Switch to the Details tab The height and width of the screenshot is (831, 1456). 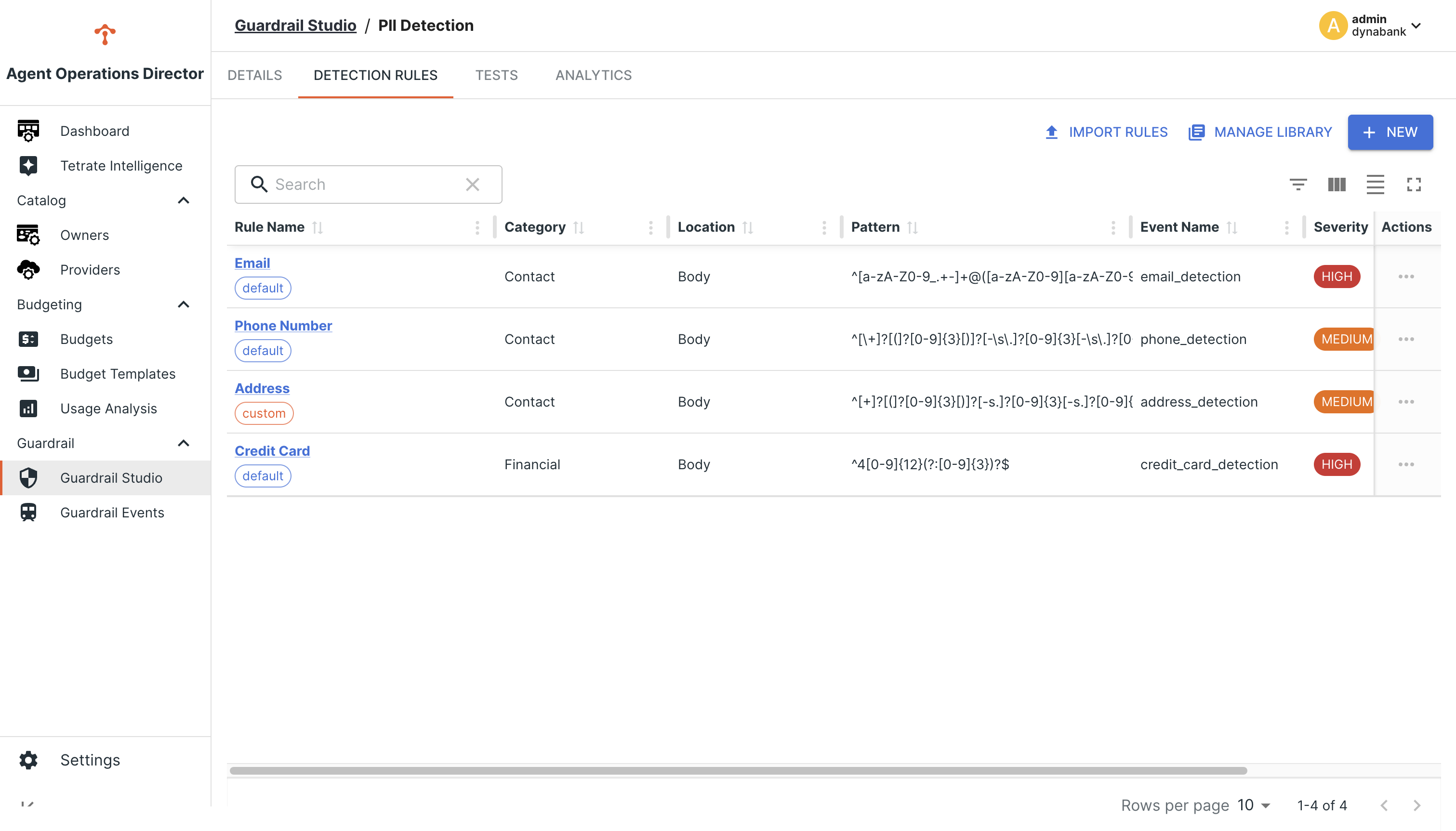coord(254,75)
